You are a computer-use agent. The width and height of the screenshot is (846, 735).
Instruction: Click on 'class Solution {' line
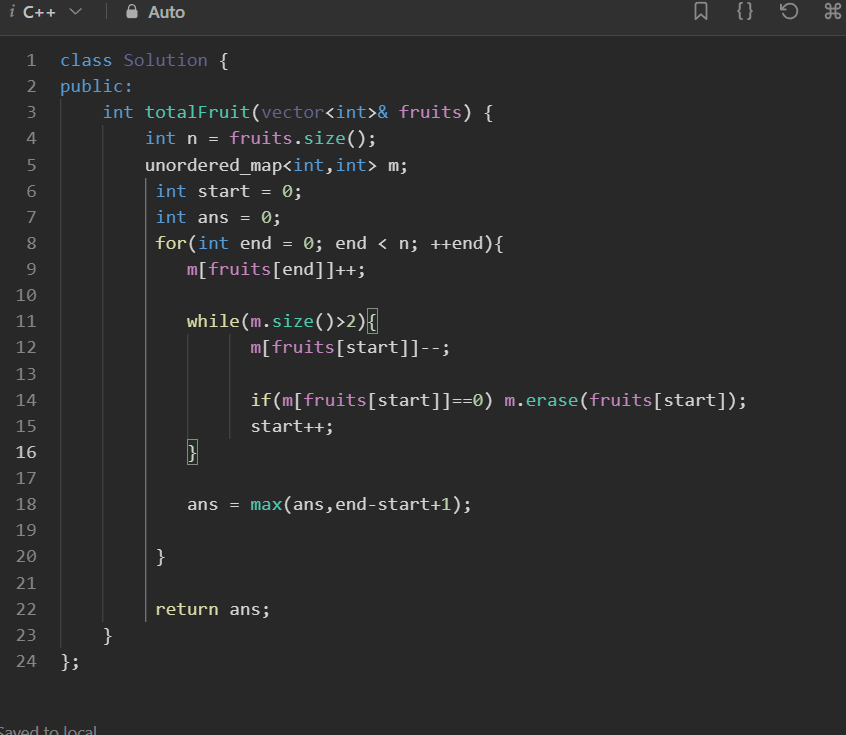[145, 60]
